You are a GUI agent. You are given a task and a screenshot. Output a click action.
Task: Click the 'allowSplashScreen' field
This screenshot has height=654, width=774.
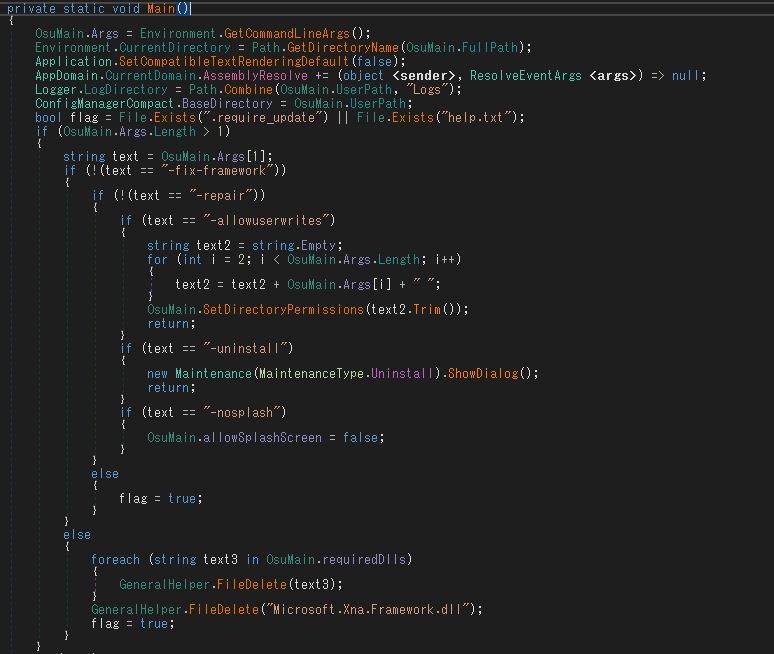click(262, 438)
